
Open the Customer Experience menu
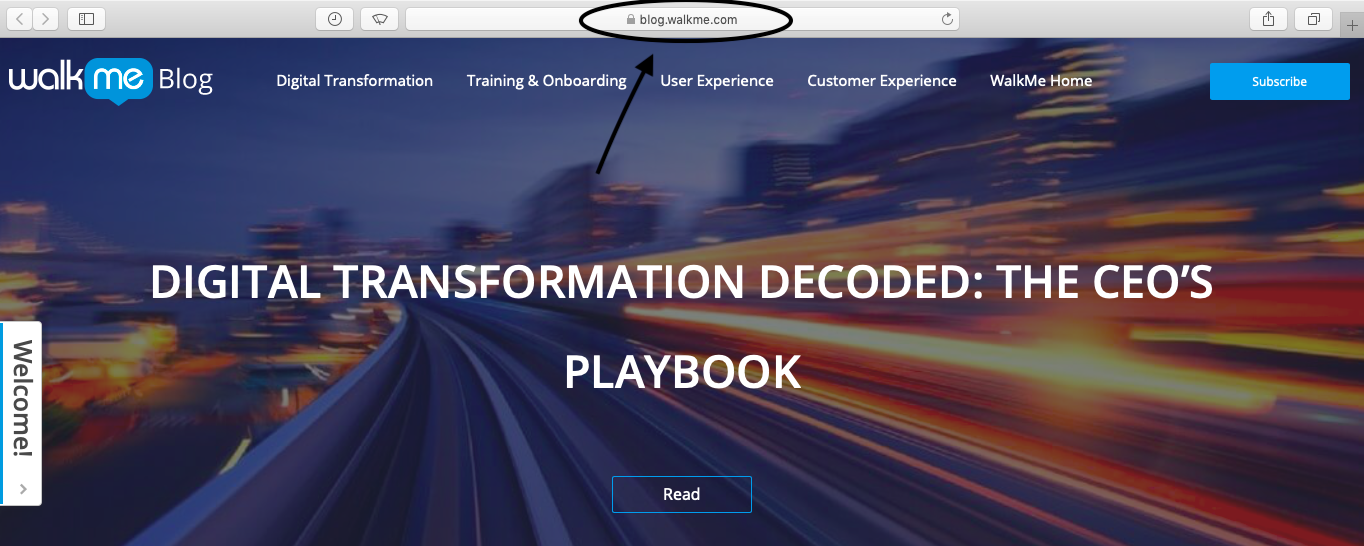click(882, 81)
